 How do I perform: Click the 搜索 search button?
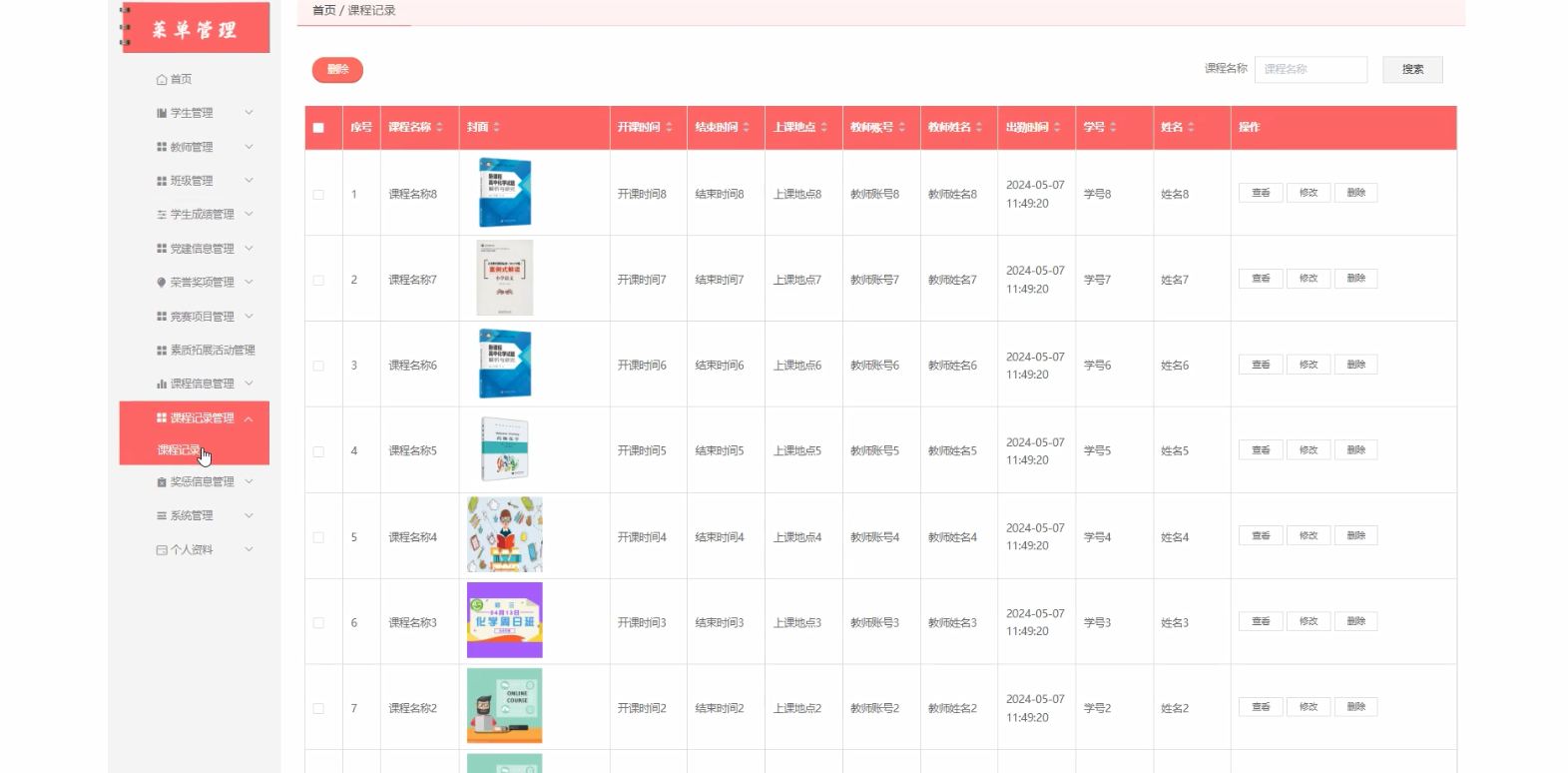(x=1412, y=70)
